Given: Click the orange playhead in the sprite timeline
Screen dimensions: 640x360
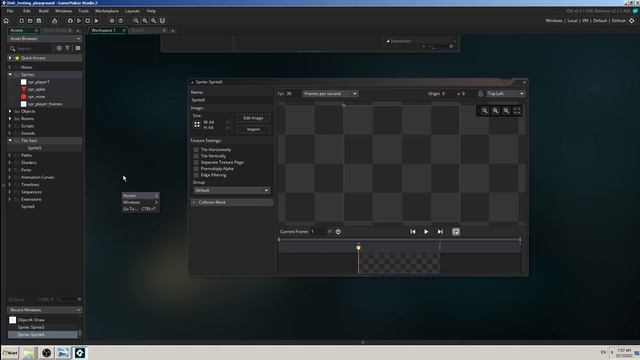Looking at the screenshot, I should [x=358, y=247].
